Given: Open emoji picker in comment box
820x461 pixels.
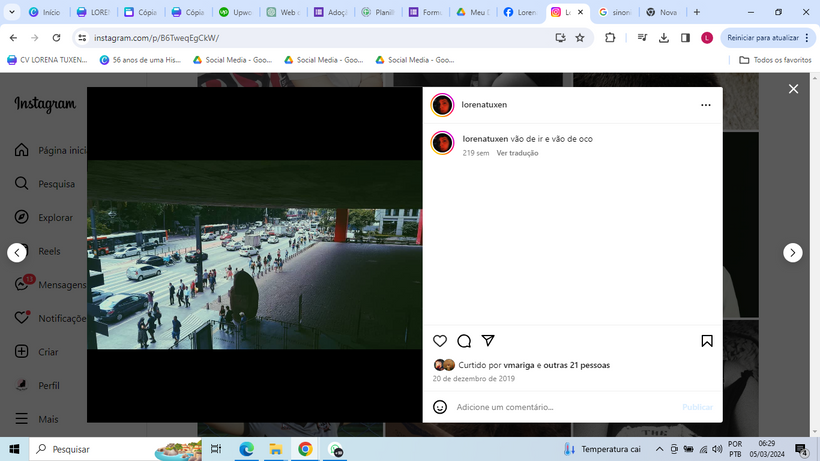Looking at the screenshot, I should pyautogui.click(x=440, y=407).
